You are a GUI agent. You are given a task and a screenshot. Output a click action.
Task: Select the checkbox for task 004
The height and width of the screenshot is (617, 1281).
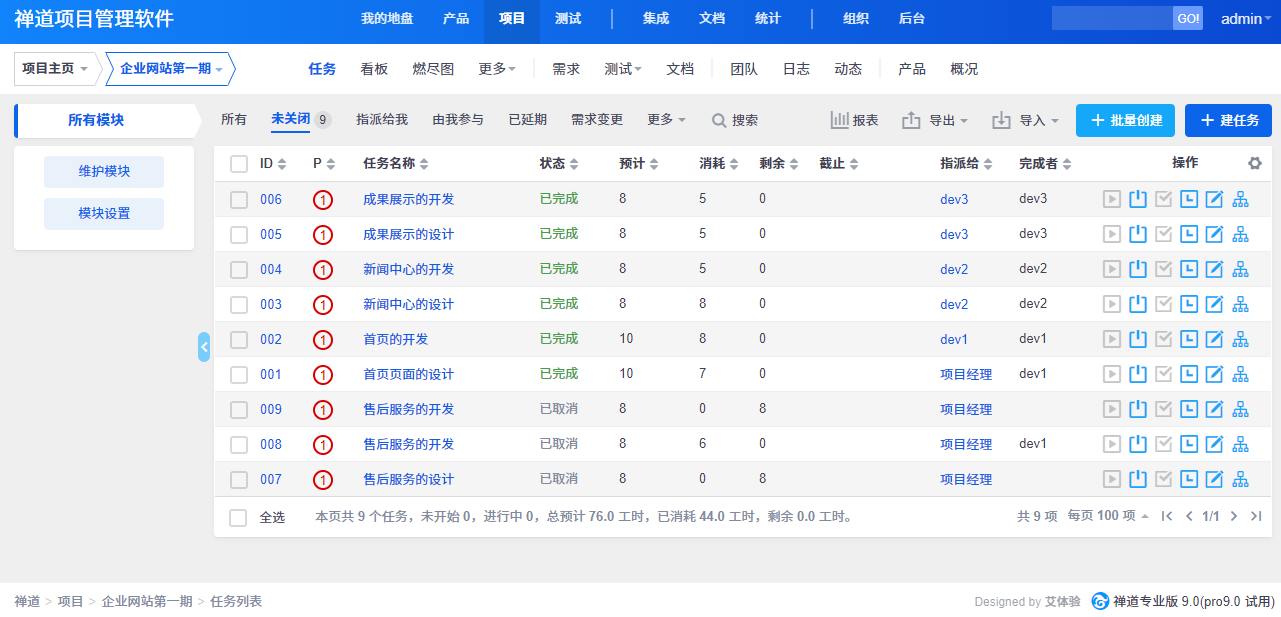click(x=239, y=269)
